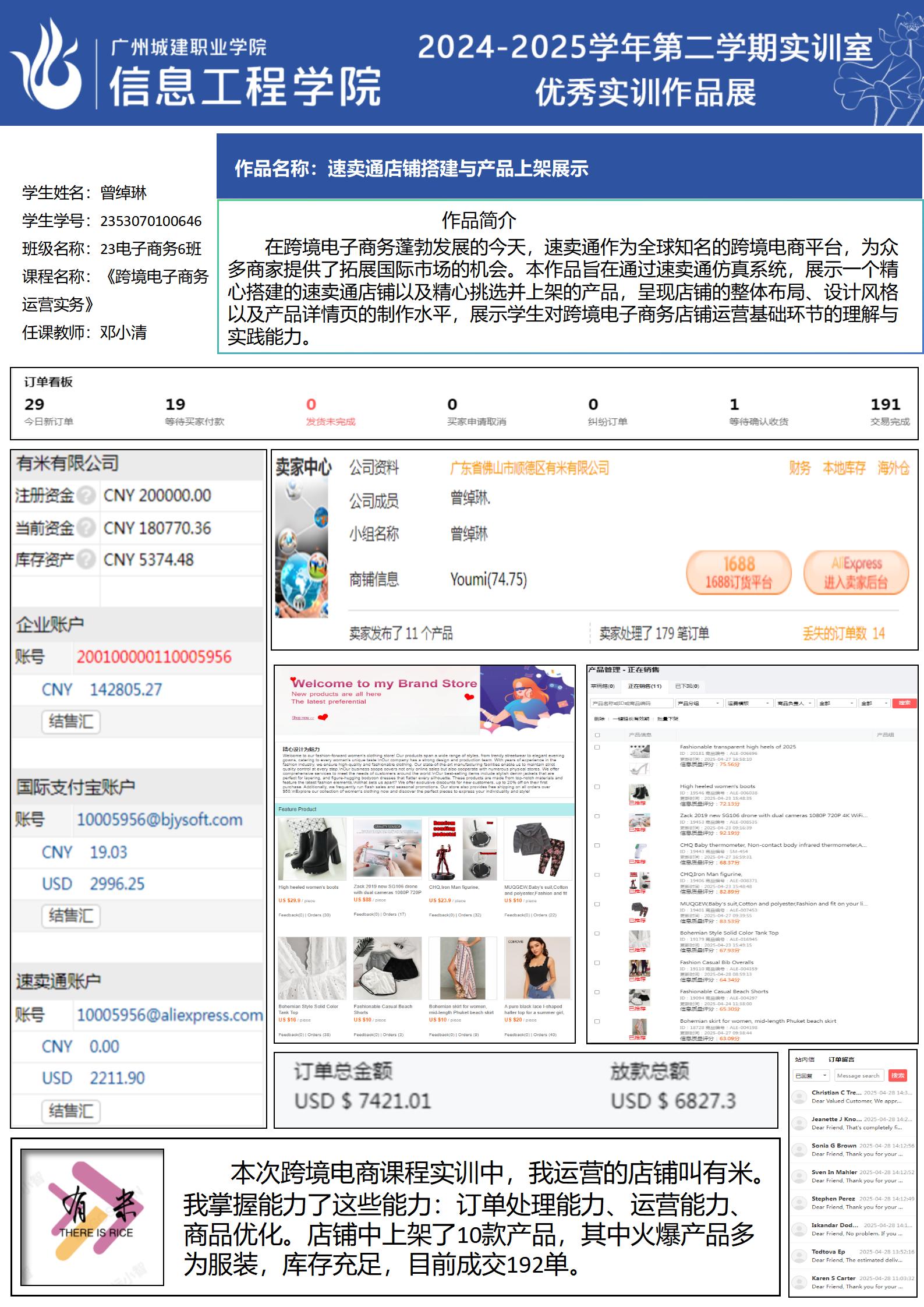Click help icon beside 当前资金
Screen dimensions: 924x1307
(x=86, y=528)
